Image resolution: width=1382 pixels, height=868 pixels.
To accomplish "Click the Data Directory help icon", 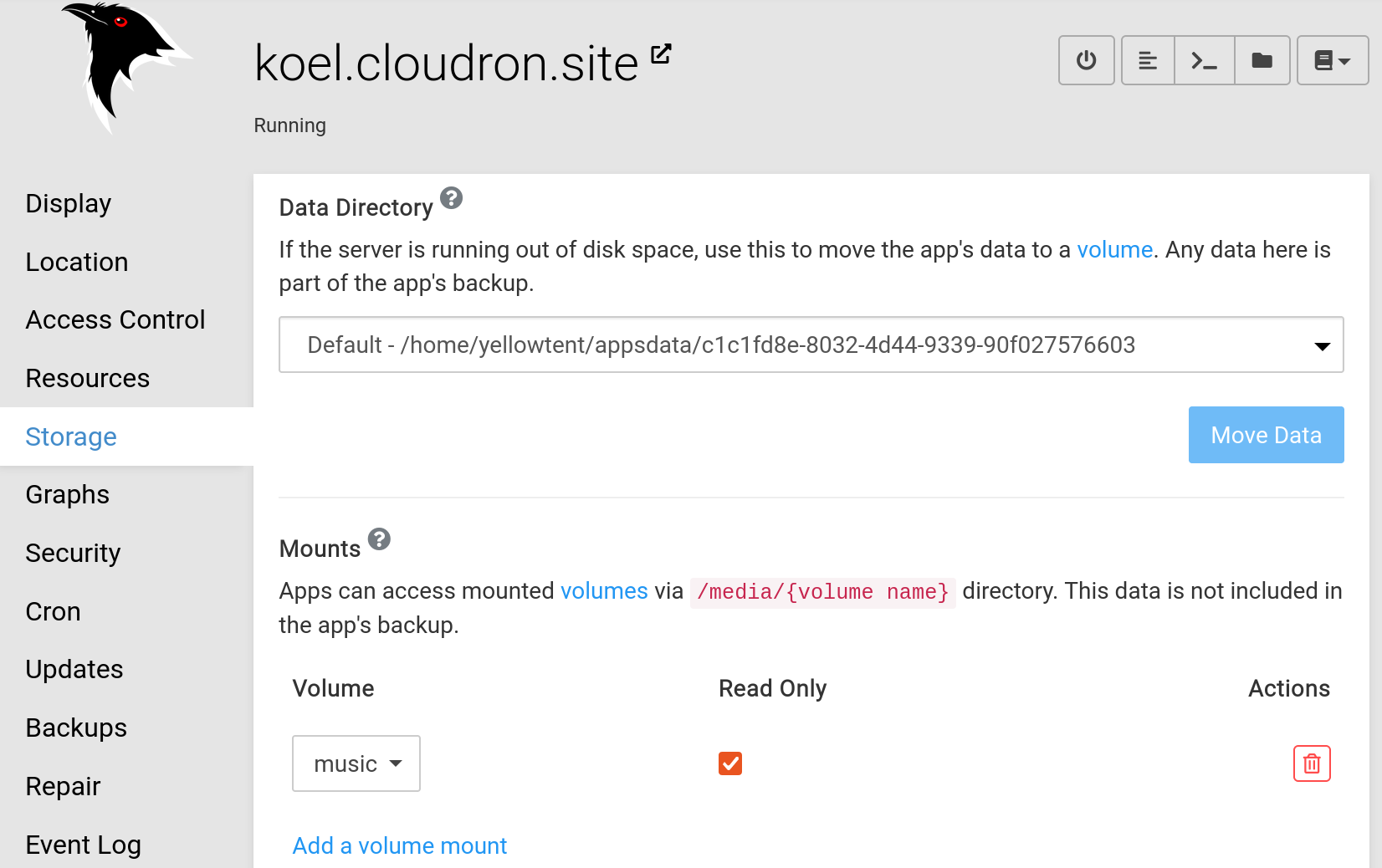I will click(451, 198).
